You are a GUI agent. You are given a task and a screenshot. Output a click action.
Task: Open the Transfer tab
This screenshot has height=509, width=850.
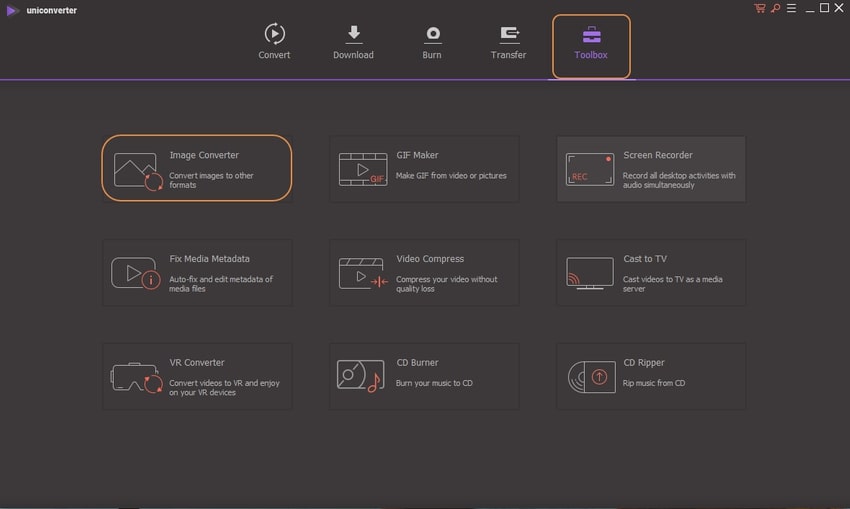(x=508, y=42)
